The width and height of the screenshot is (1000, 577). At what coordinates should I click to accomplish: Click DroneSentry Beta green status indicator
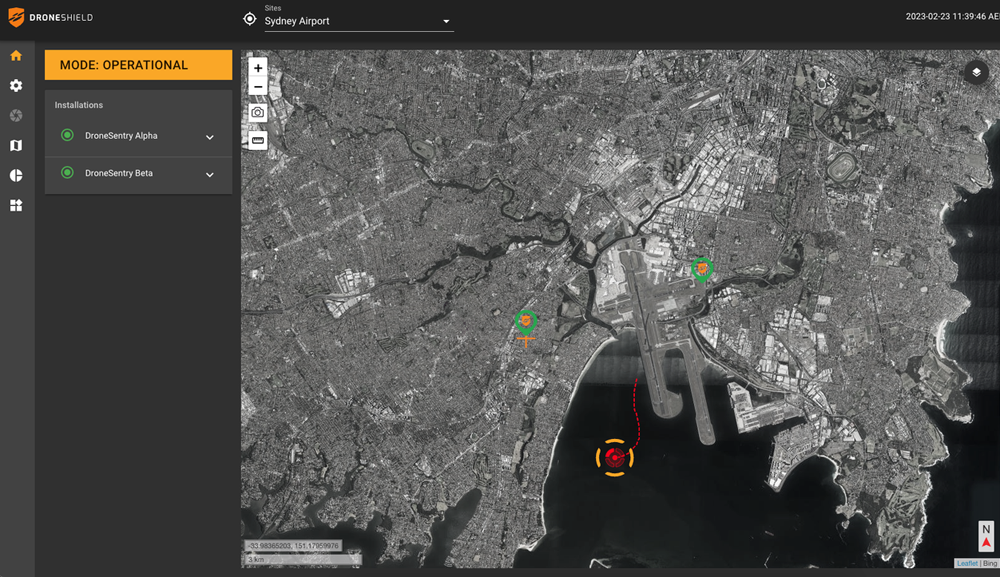[67, 173]
